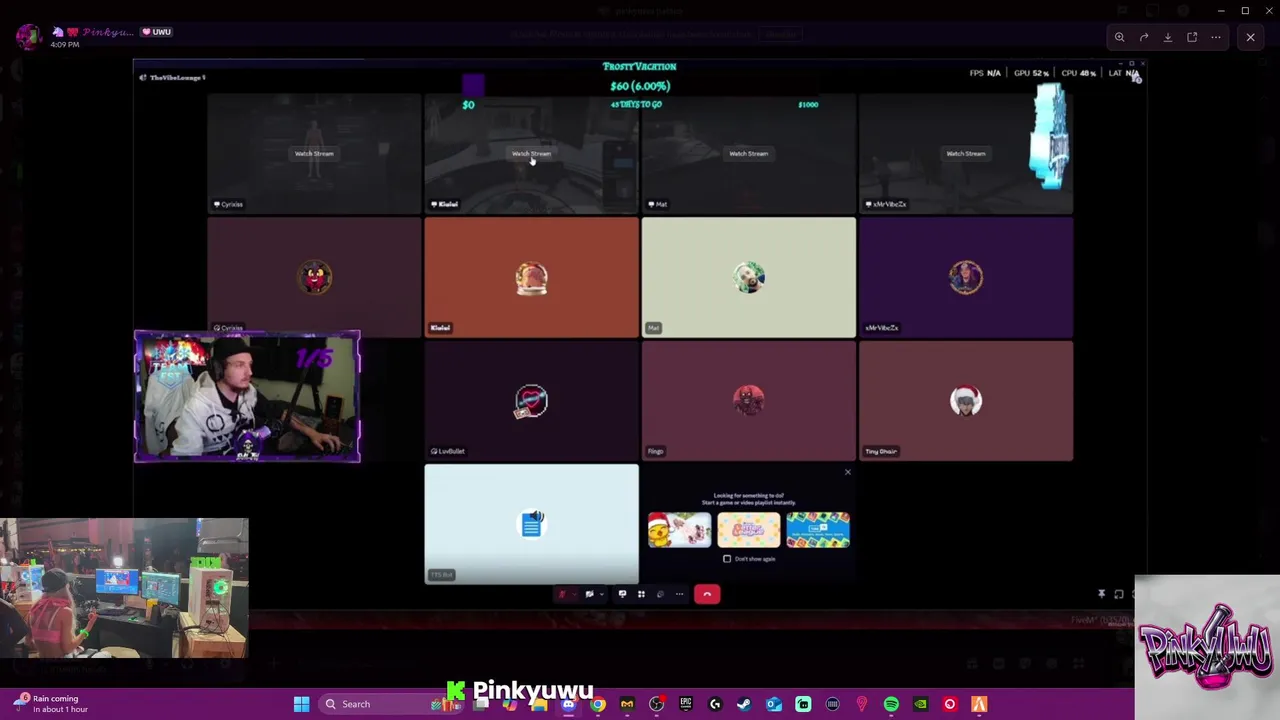Click Watch Stream on Kisiel's tile
Screen dimensions: 1280x720
(x=531, y=153)
